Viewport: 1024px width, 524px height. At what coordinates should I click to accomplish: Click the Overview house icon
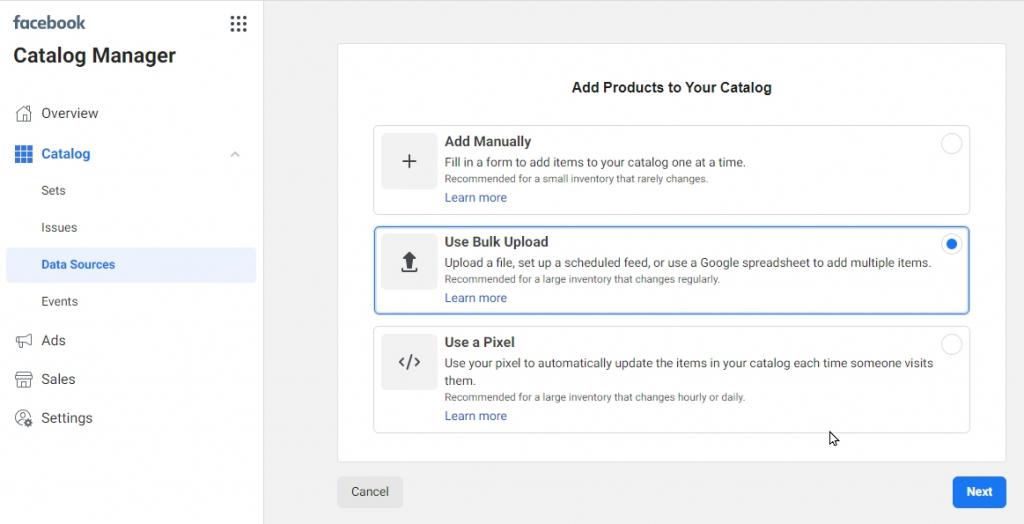click(24, 113)
